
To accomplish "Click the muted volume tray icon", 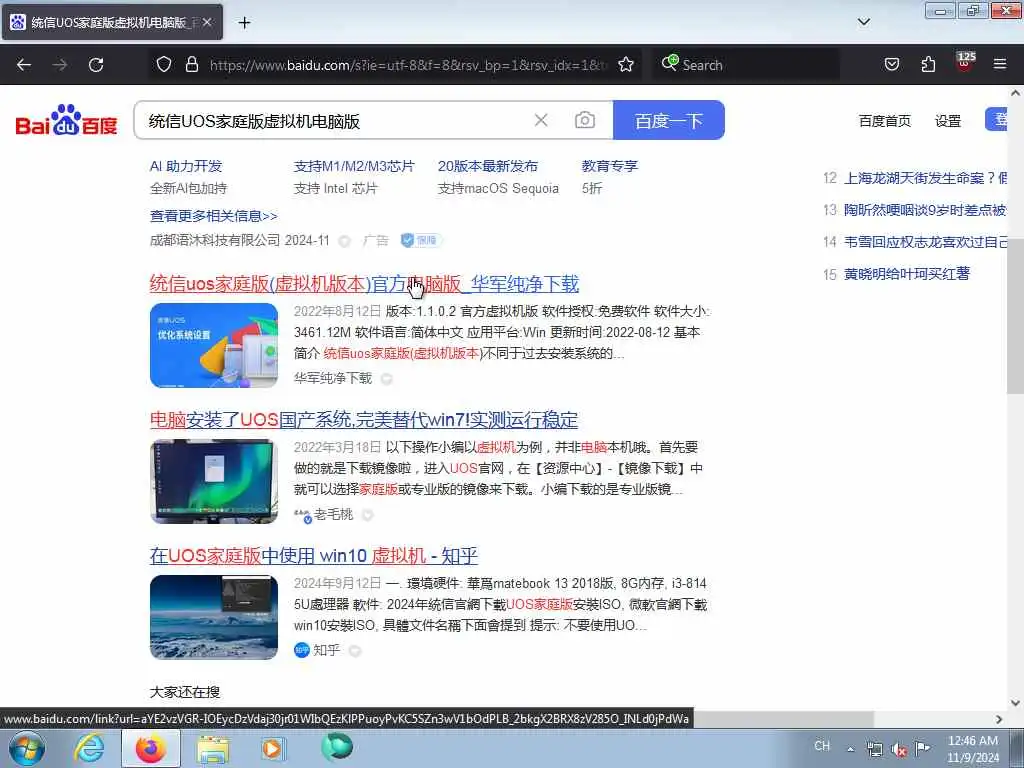I will pos(899,749).
